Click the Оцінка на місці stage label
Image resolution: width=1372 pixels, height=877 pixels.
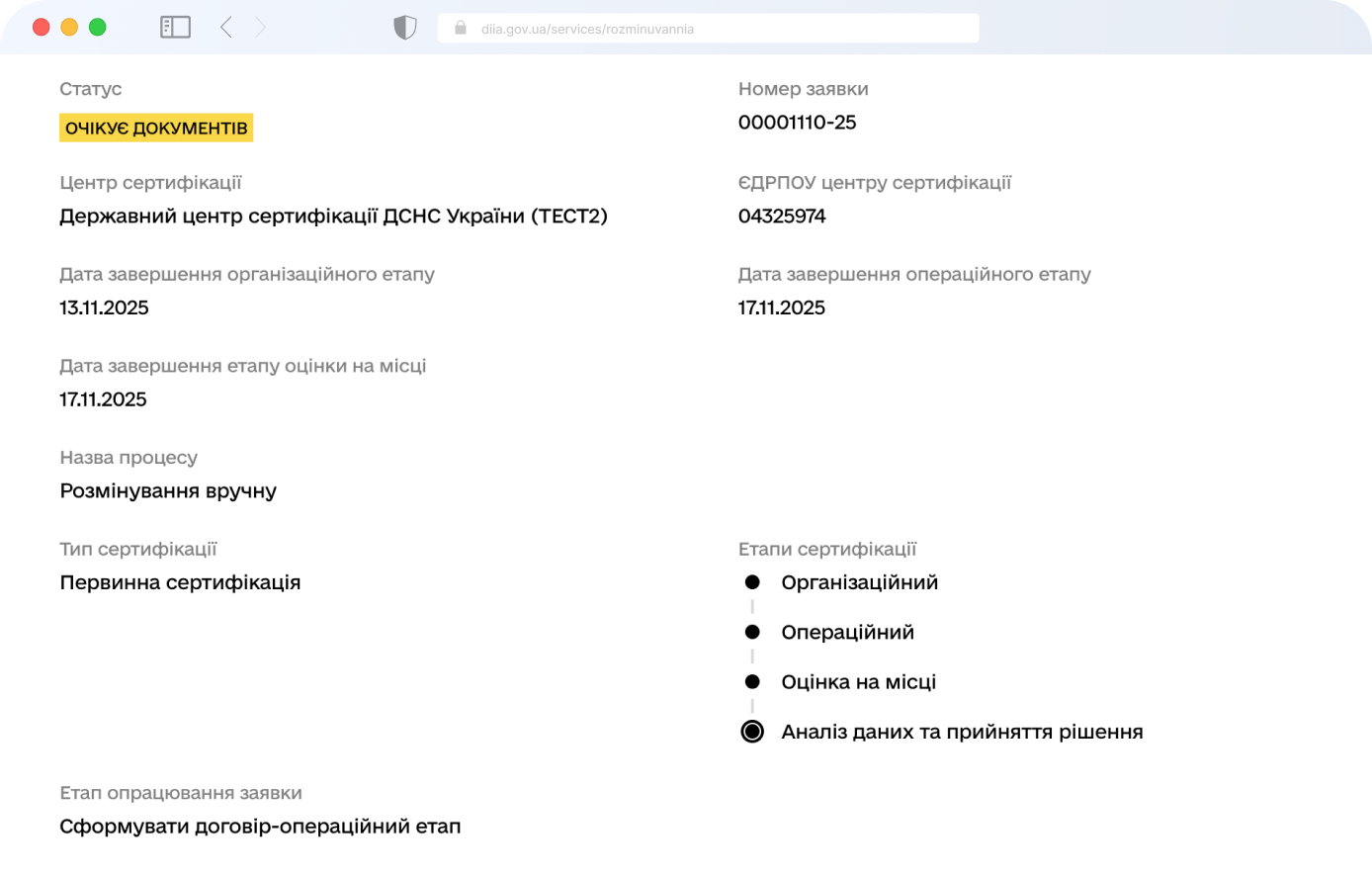[x=858, y=682]
